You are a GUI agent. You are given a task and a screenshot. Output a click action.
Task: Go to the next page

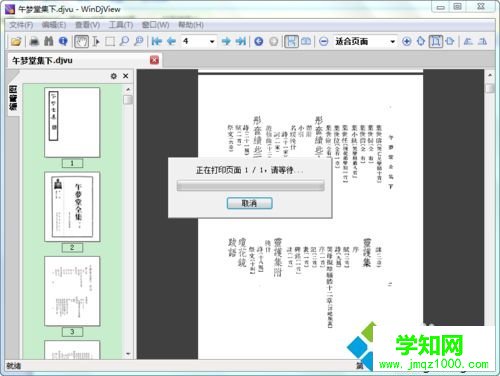(x=226, y=41)
